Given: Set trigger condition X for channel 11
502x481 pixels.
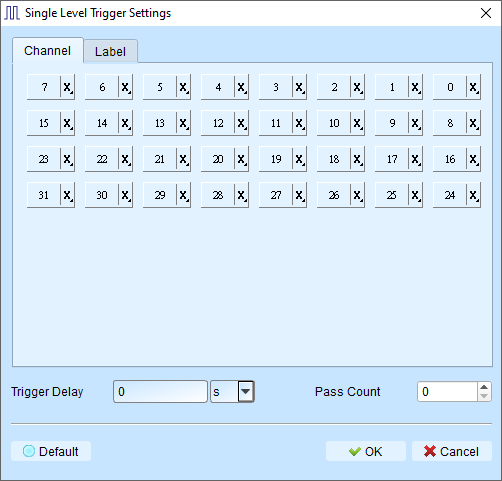Looking at the screenshot, I should click(299, 123).
